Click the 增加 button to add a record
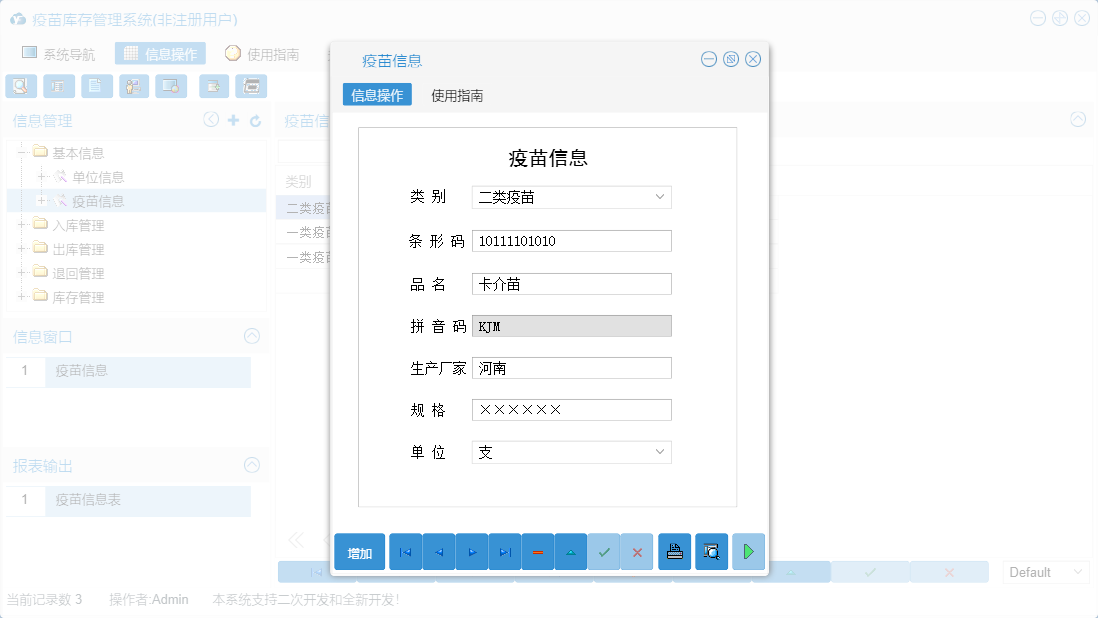Viewport: 1098px width, 618px height. pyautogui.click(x=360, y=551)
